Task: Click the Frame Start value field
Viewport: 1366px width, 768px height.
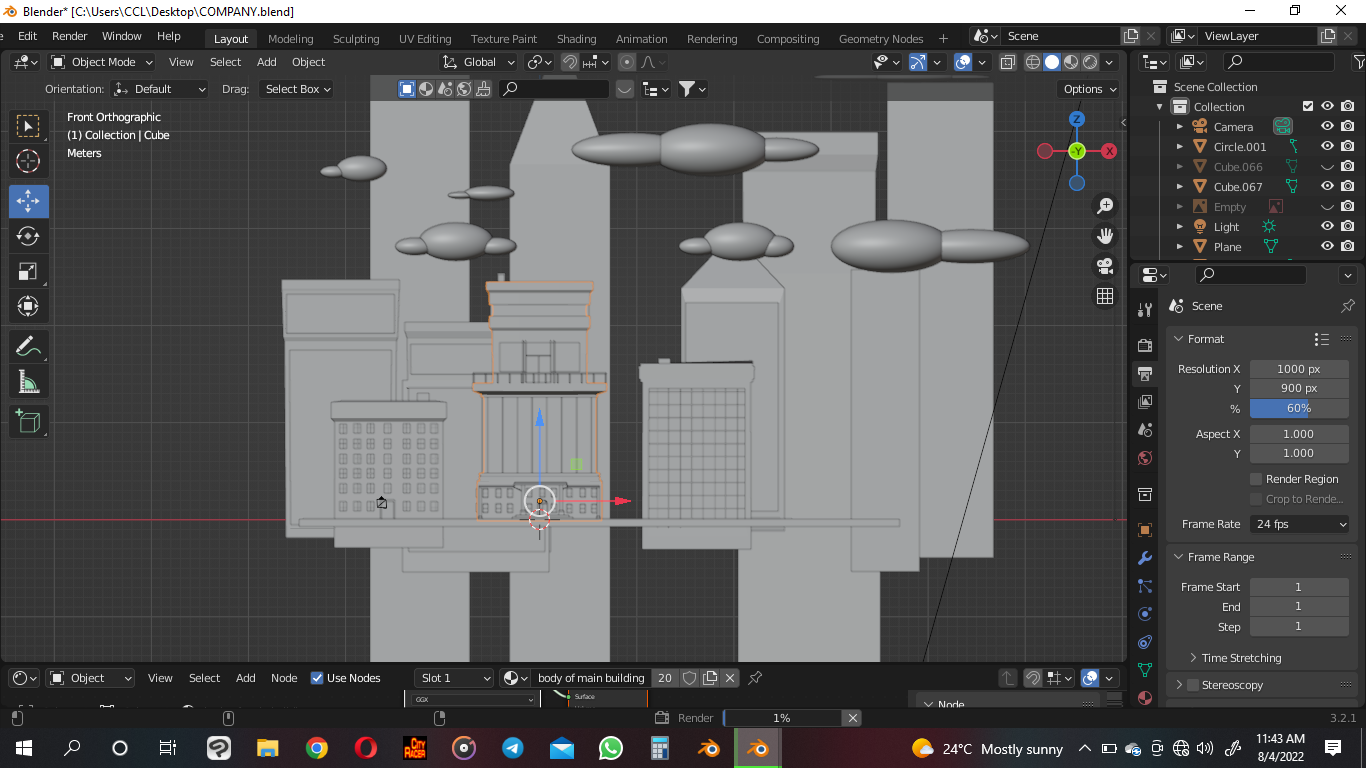Action: 1299,587
